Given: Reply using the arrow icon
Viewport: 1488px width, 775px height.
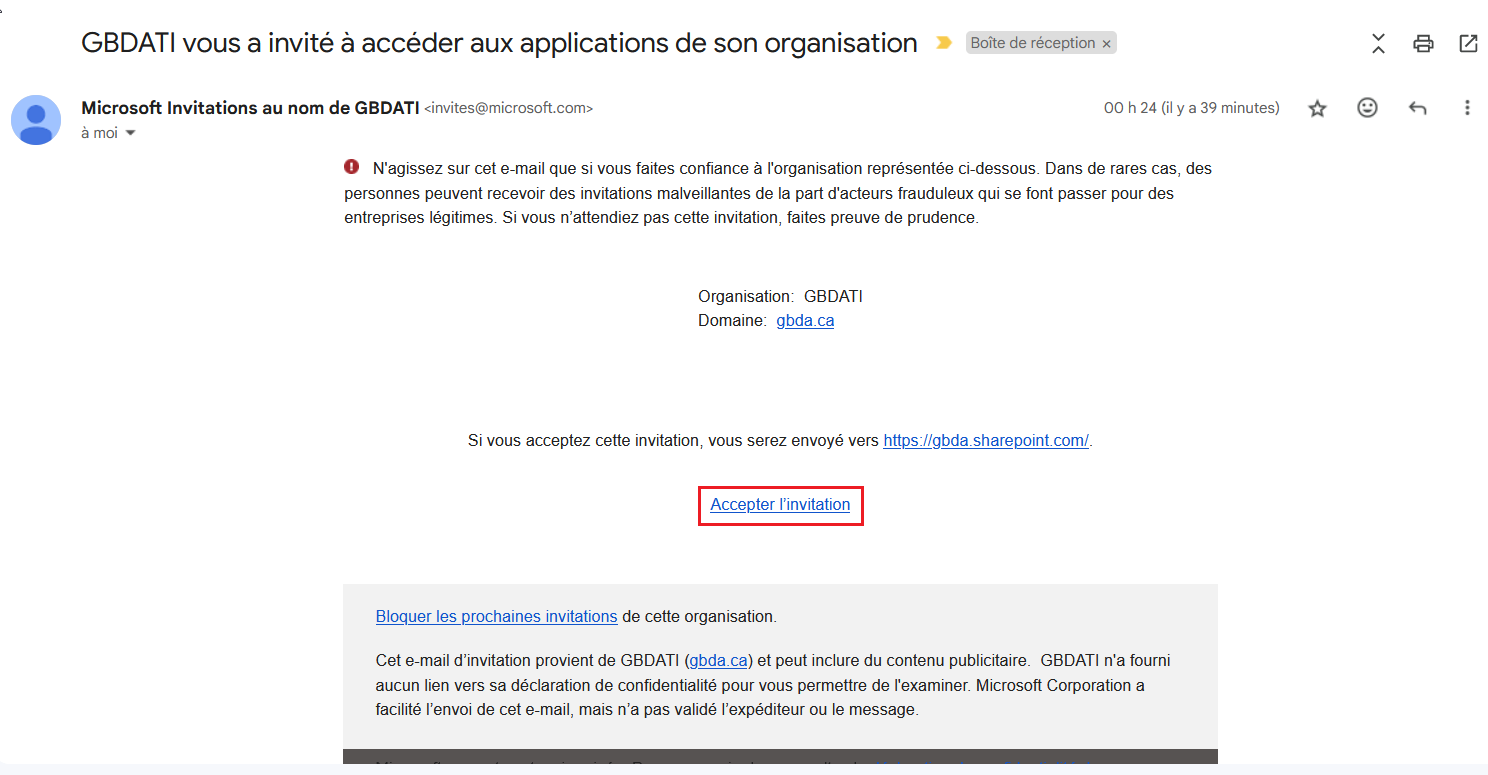Looking at the screenshot, I should [1417, 108].
